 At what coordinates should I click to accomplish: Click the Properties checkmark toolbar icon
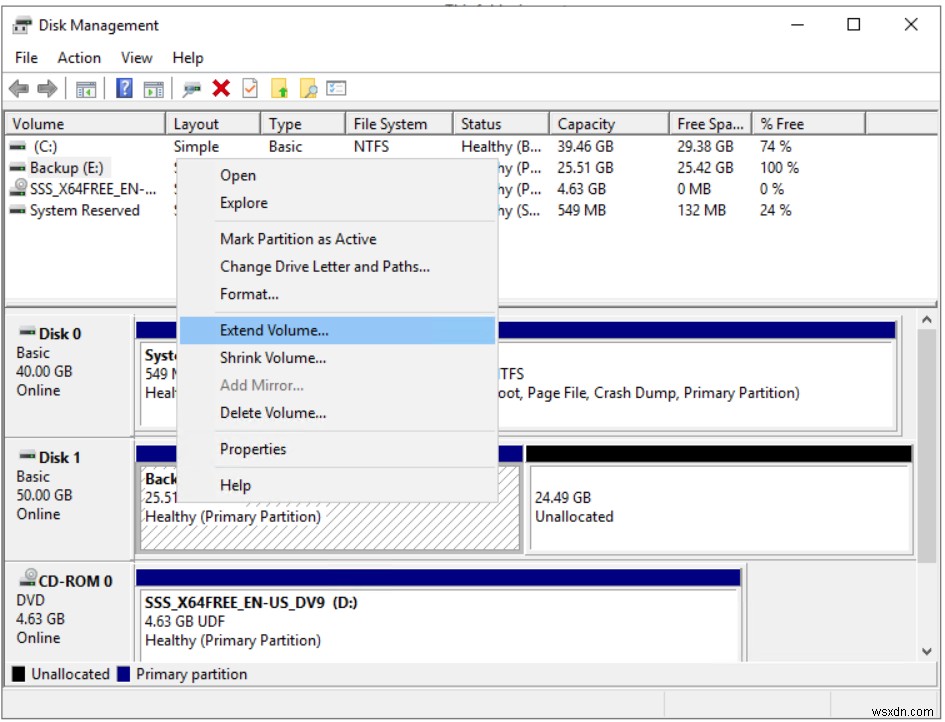pos(250,88)
